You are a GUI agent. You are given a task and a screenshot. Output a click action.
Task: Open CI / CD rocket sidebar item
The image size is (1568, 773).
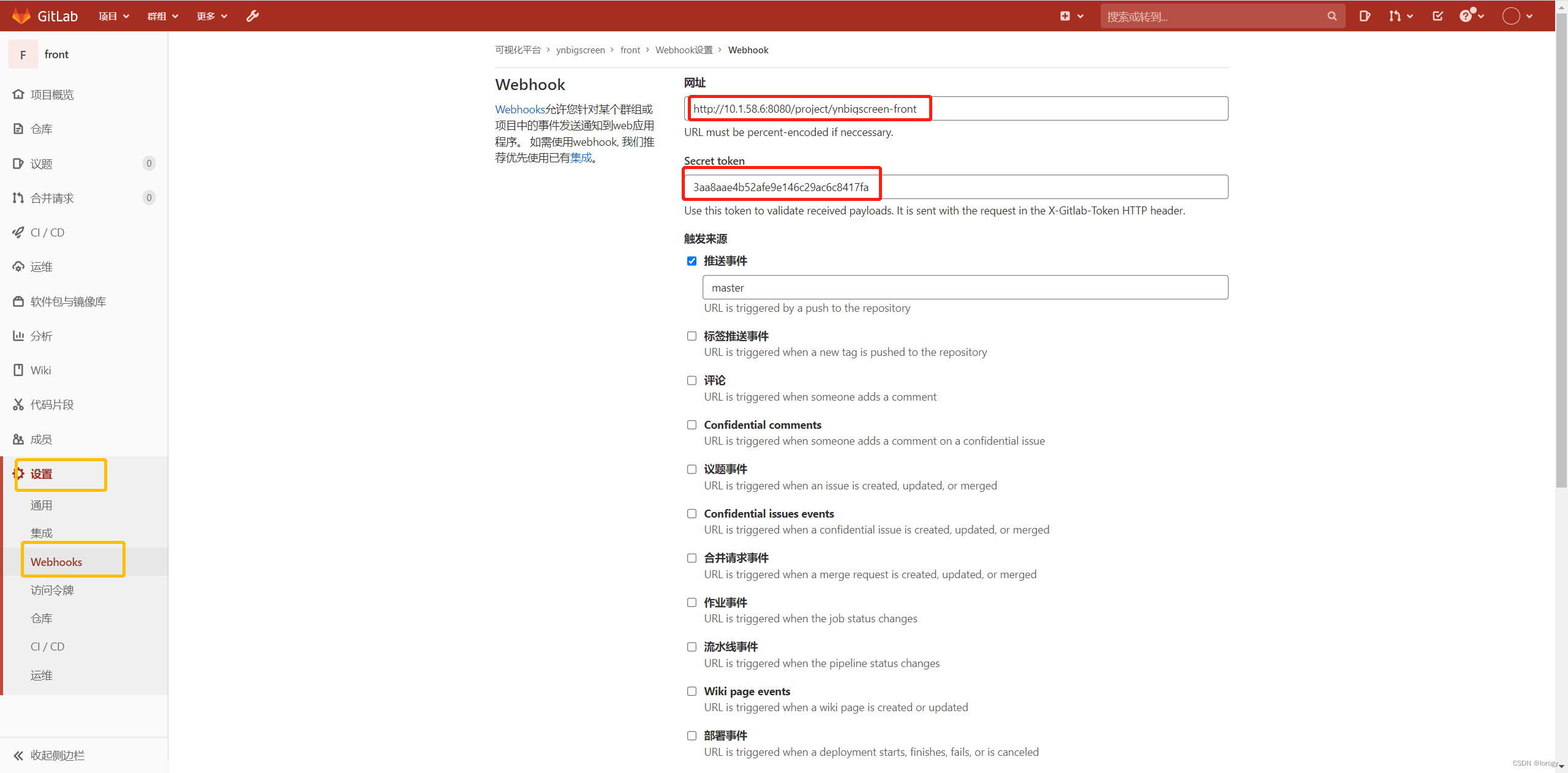[47, 233]
